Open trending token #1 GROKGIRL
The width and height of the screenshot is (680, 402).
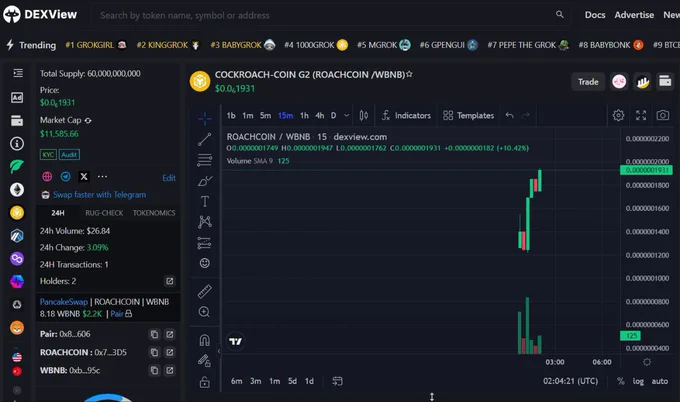coord(96,45)
